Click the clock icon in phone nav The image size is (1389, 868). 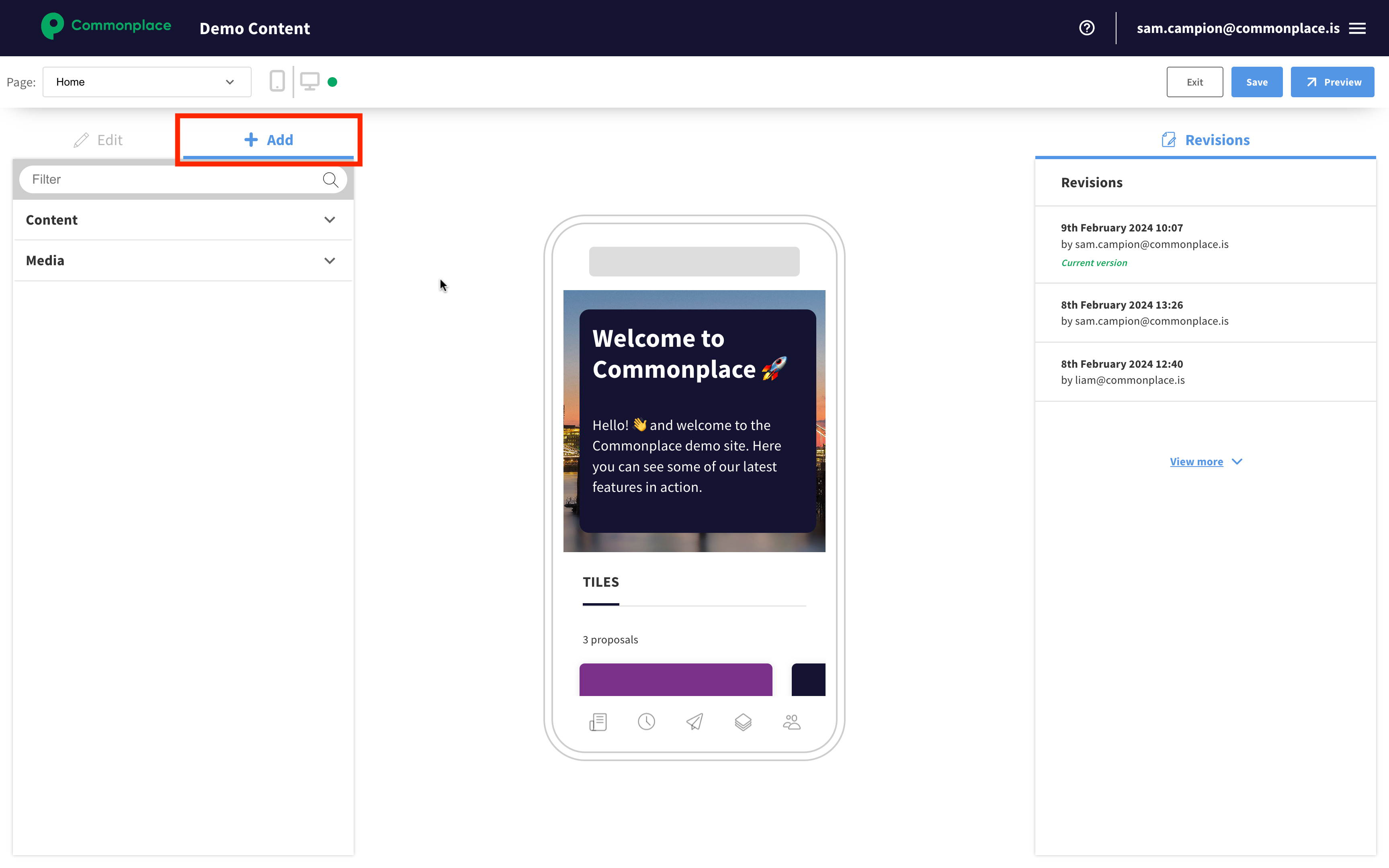[646, 722]
